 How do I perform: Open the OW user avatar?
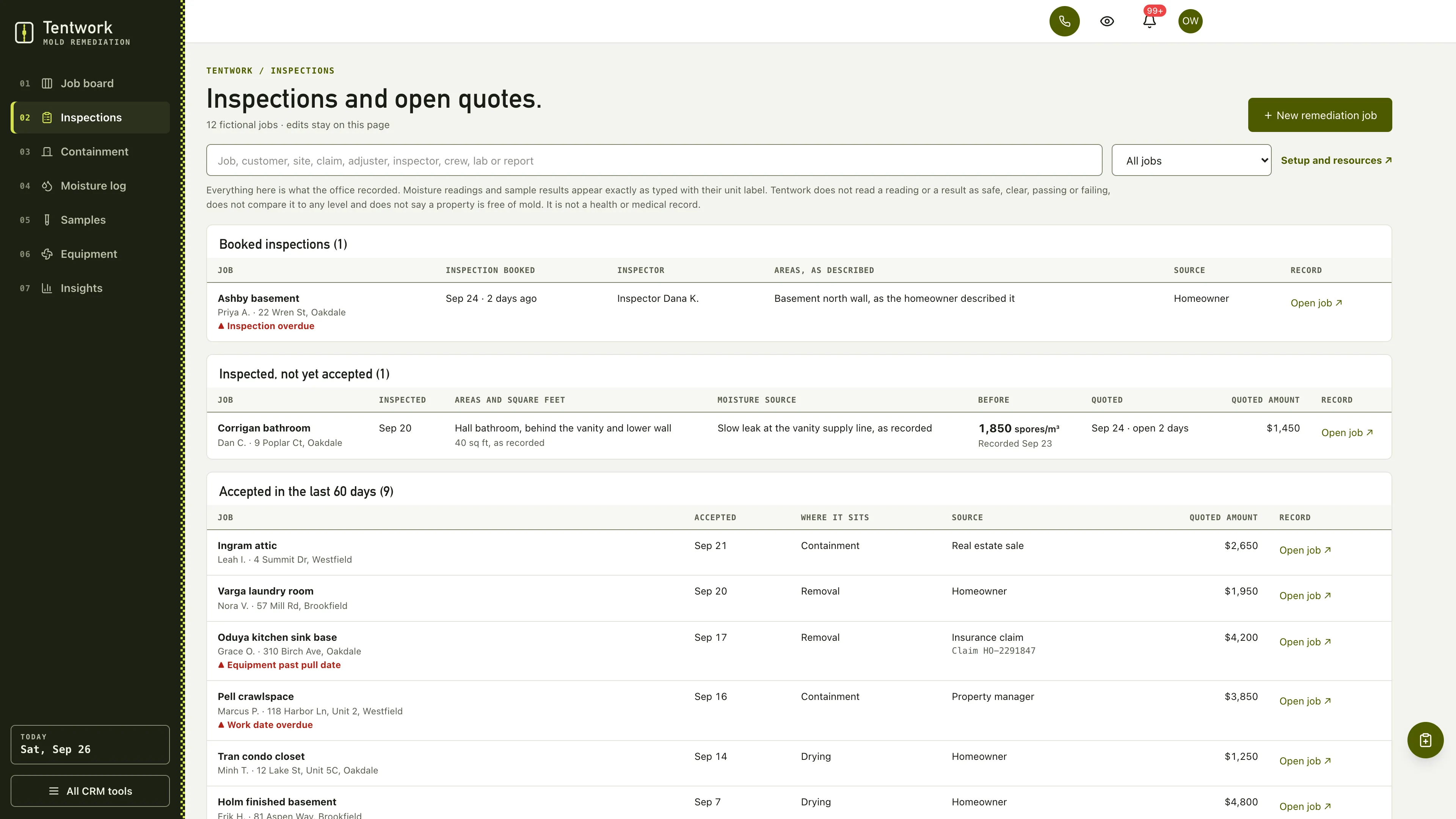coord(1190,21)
